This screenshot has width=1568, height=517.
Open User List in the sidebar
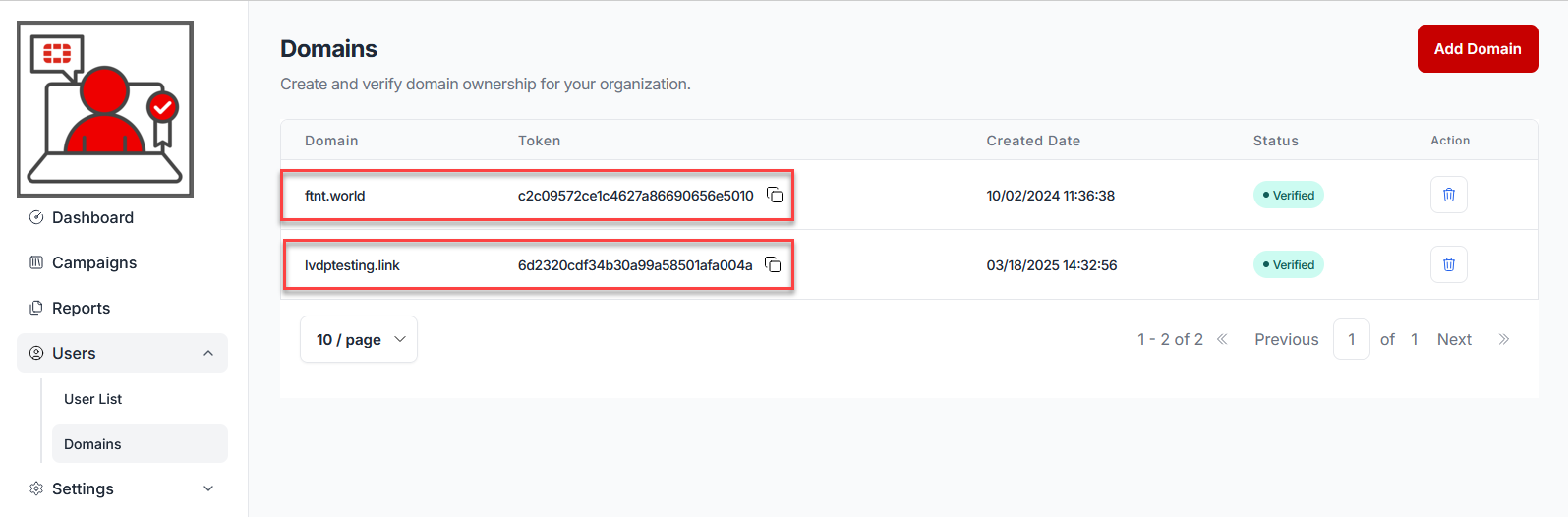(93, 399)
